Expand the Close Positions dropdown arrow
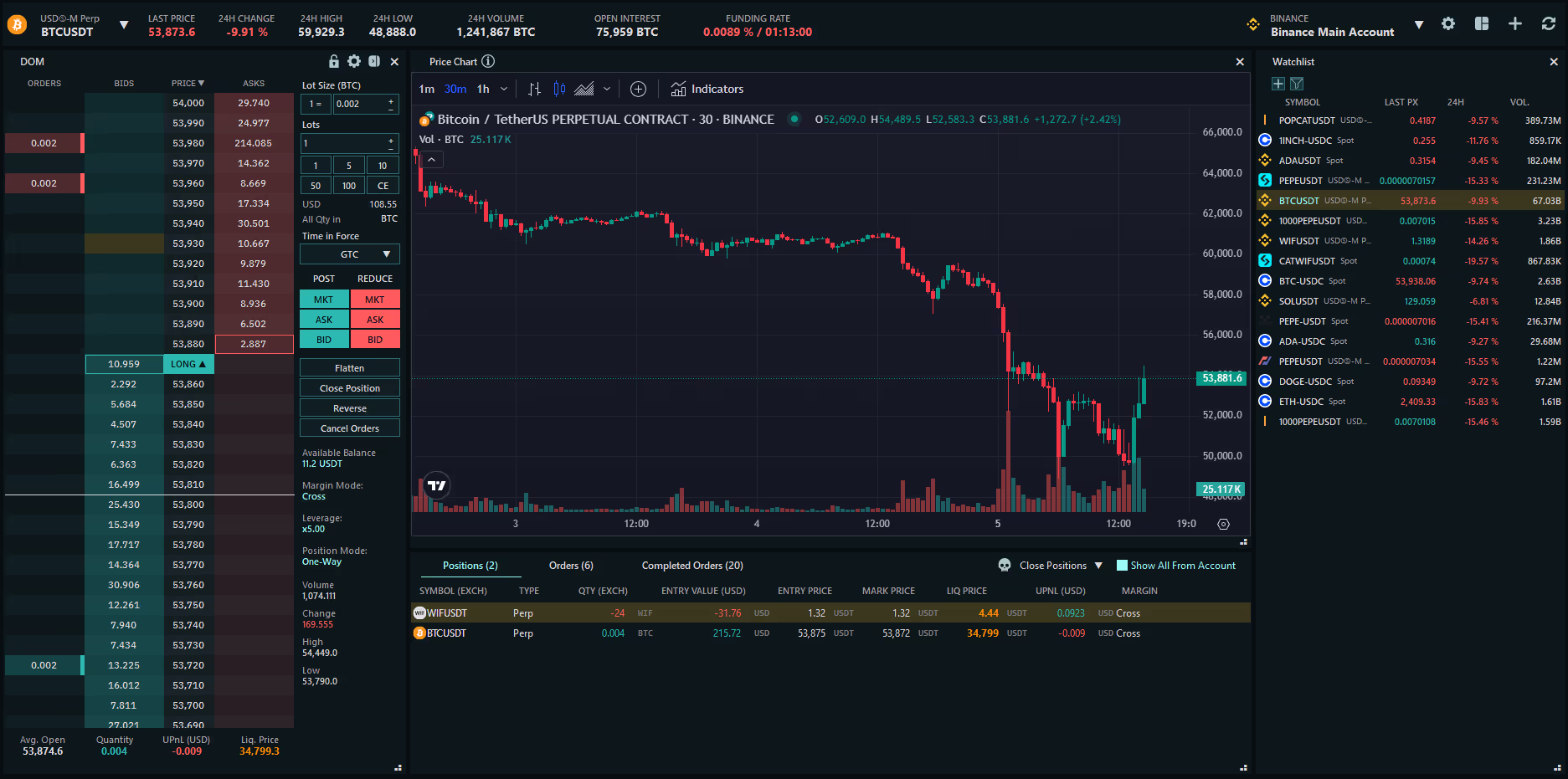Viewport: 1568px width, 779px height. [1098, 566]
